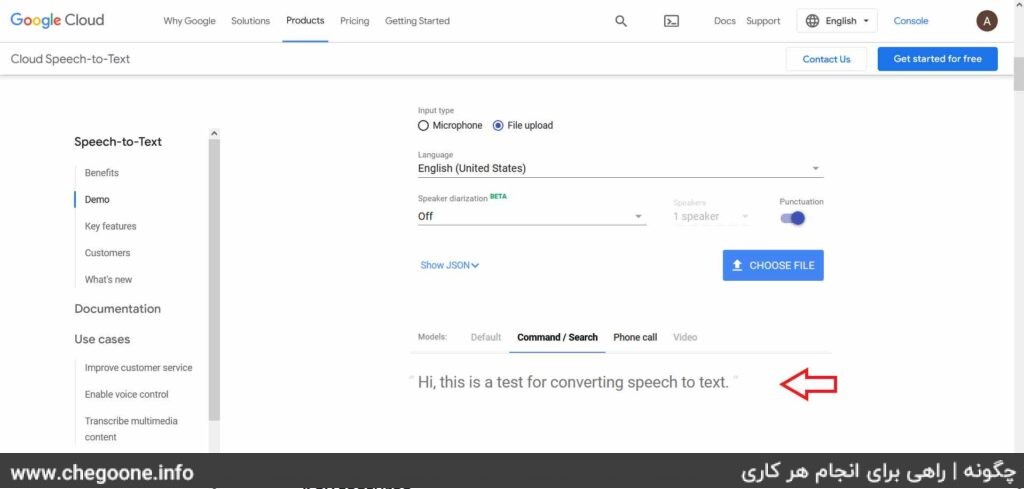The width and height of the screenshot is (1024, 489).
Task: Open the Language dropdown
Action: [620, 168]
